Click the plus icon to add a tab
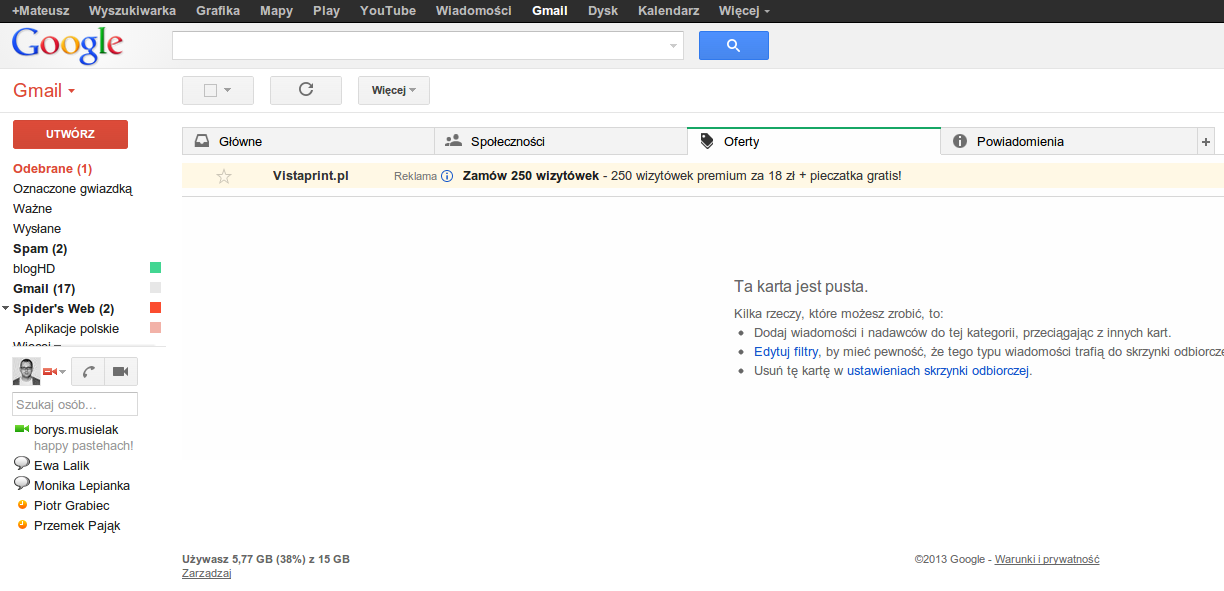 [x=1206, y=142]
